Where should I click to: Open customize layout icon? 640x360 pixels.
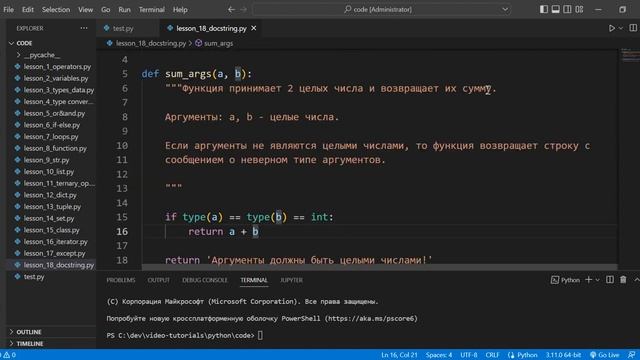[x=579, y=9]
